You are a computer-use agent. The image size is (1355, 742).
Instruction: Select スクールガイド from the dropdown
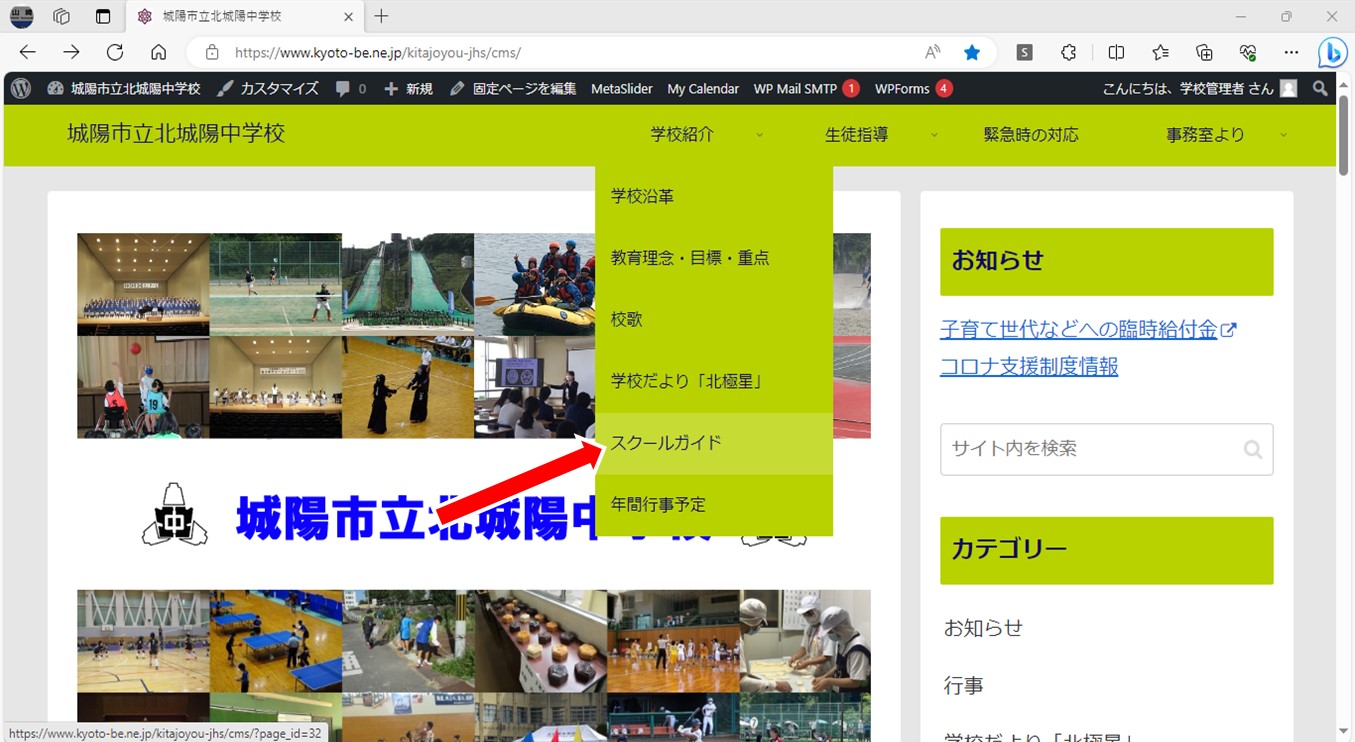coord(714,443)
